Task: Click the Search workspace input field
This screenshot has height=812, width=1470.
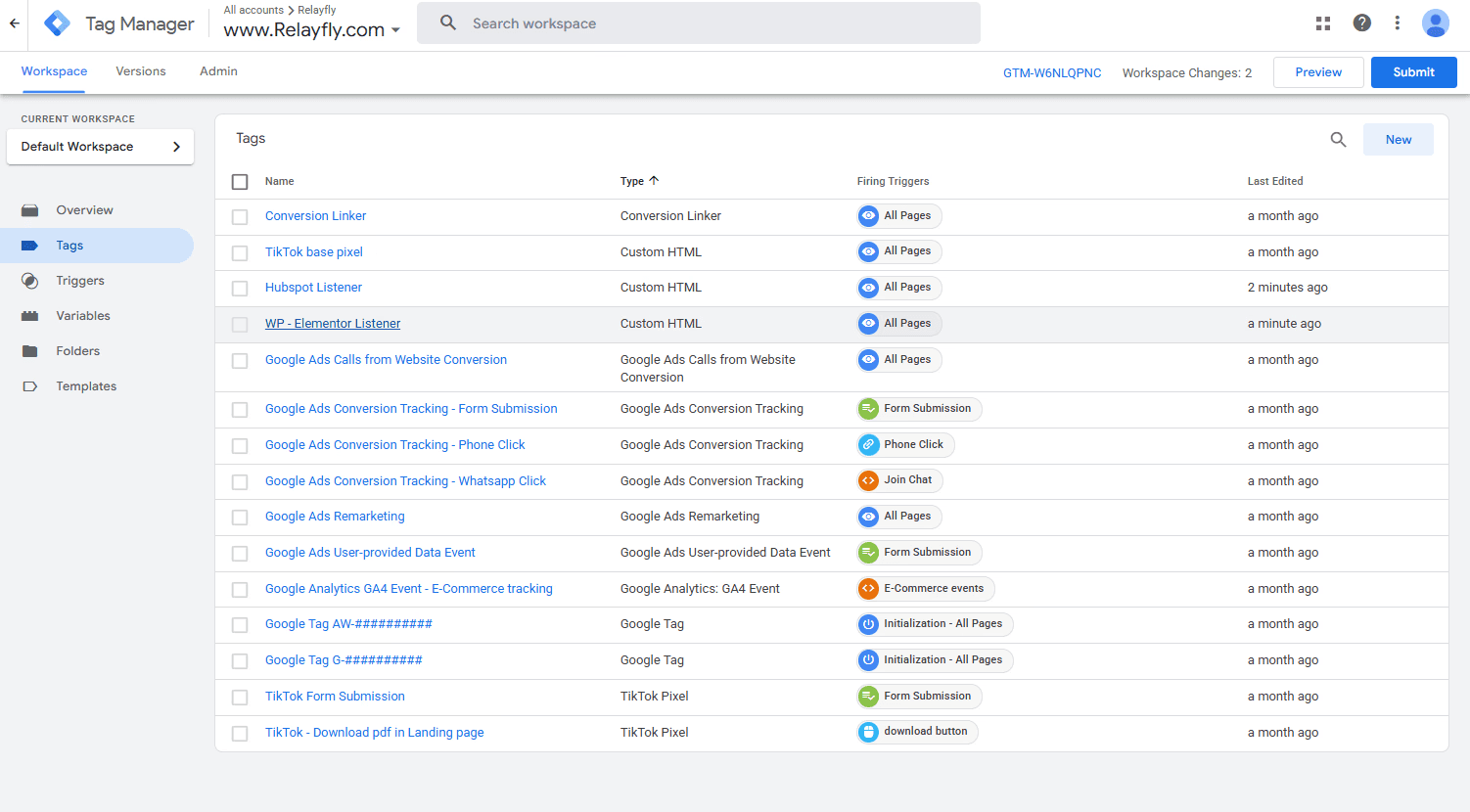Action: click(699, 23)
